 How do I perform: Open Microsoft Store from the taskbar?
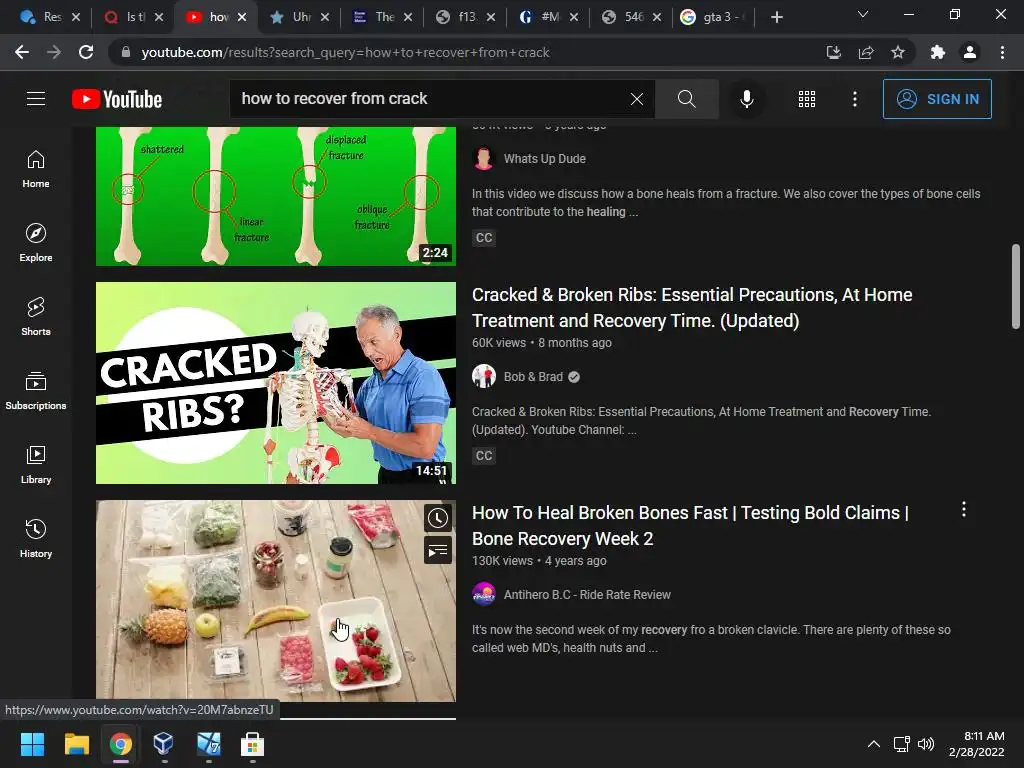(x=252, y=744)
